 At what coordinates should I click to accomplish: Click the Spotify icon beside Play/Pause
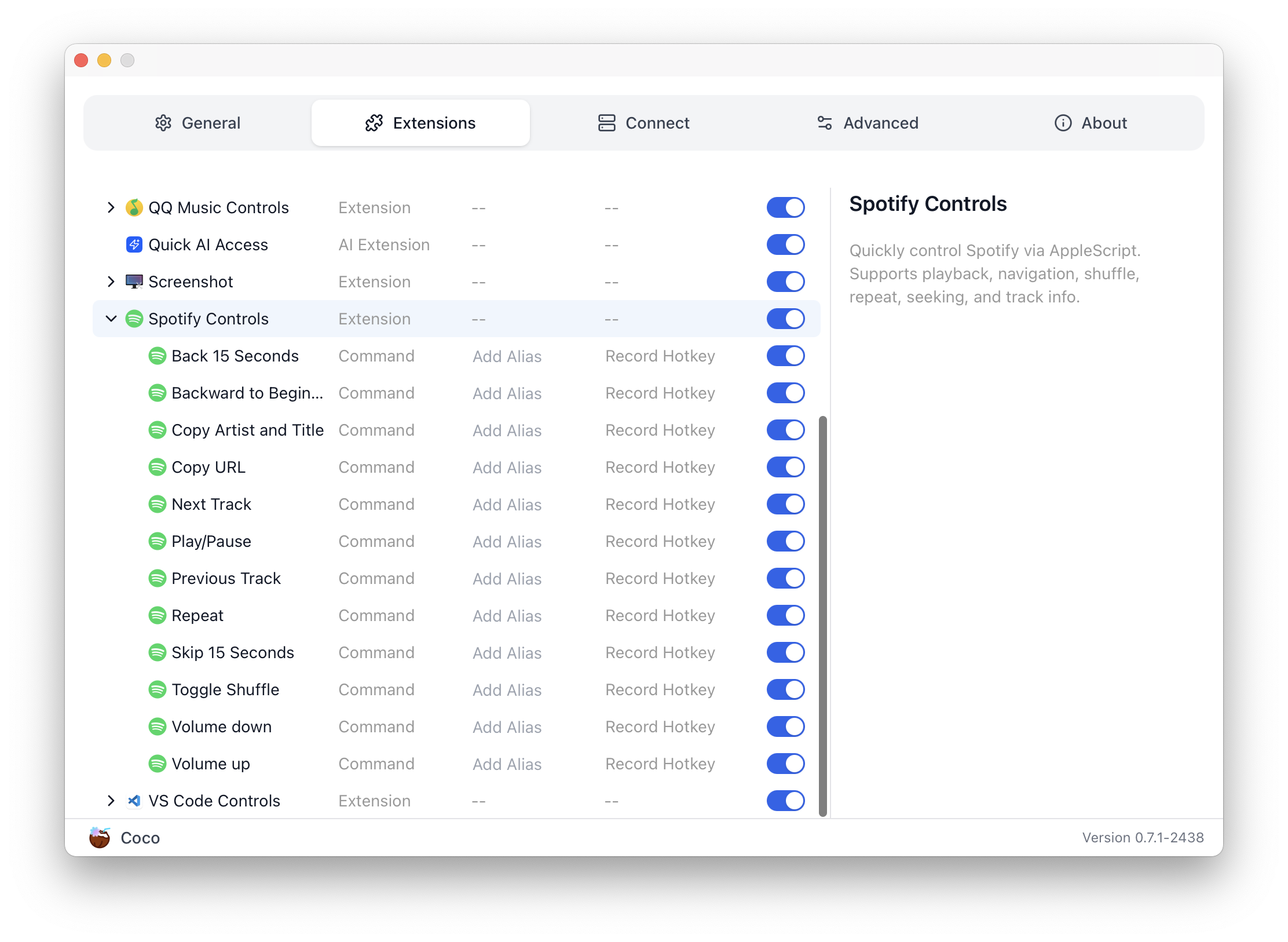click(158, 541)
